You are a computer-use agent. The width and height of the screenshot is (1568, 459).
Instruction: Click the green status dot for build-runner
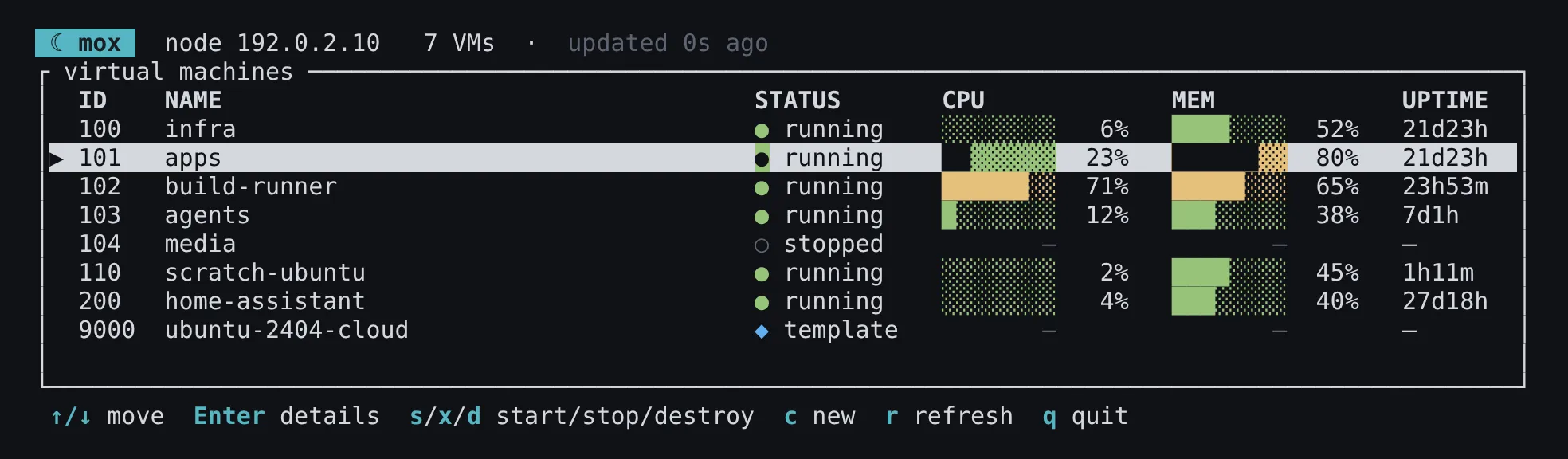[762, 187]
